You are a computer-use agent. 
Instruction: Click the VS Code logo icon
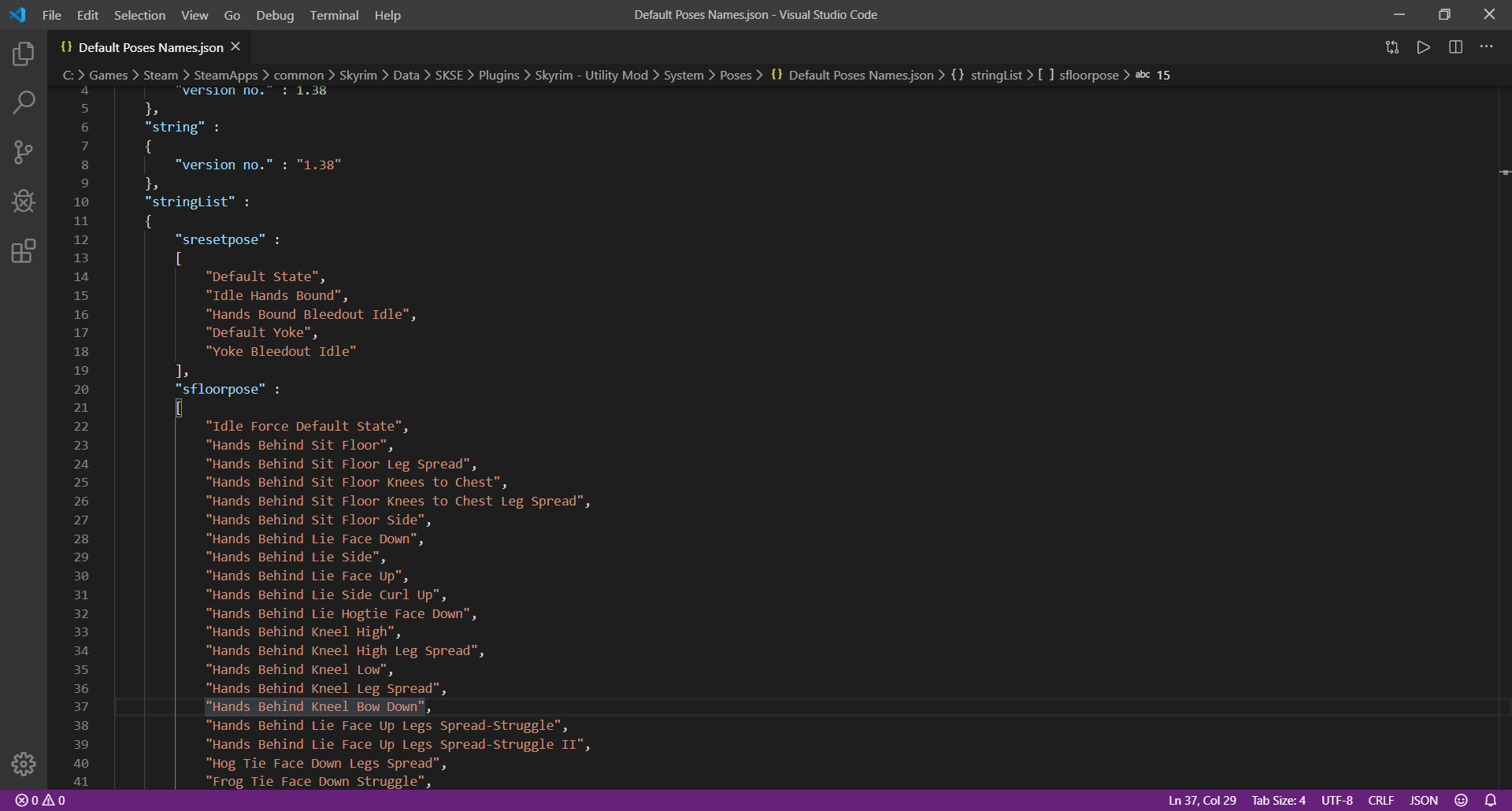click(x=17, y=15)
